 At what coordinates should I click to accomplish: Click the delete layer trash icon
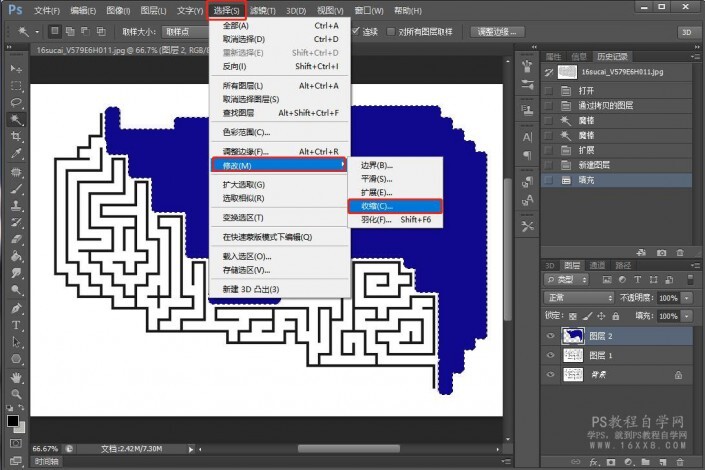pyautogui.click(x=683, y=462)
